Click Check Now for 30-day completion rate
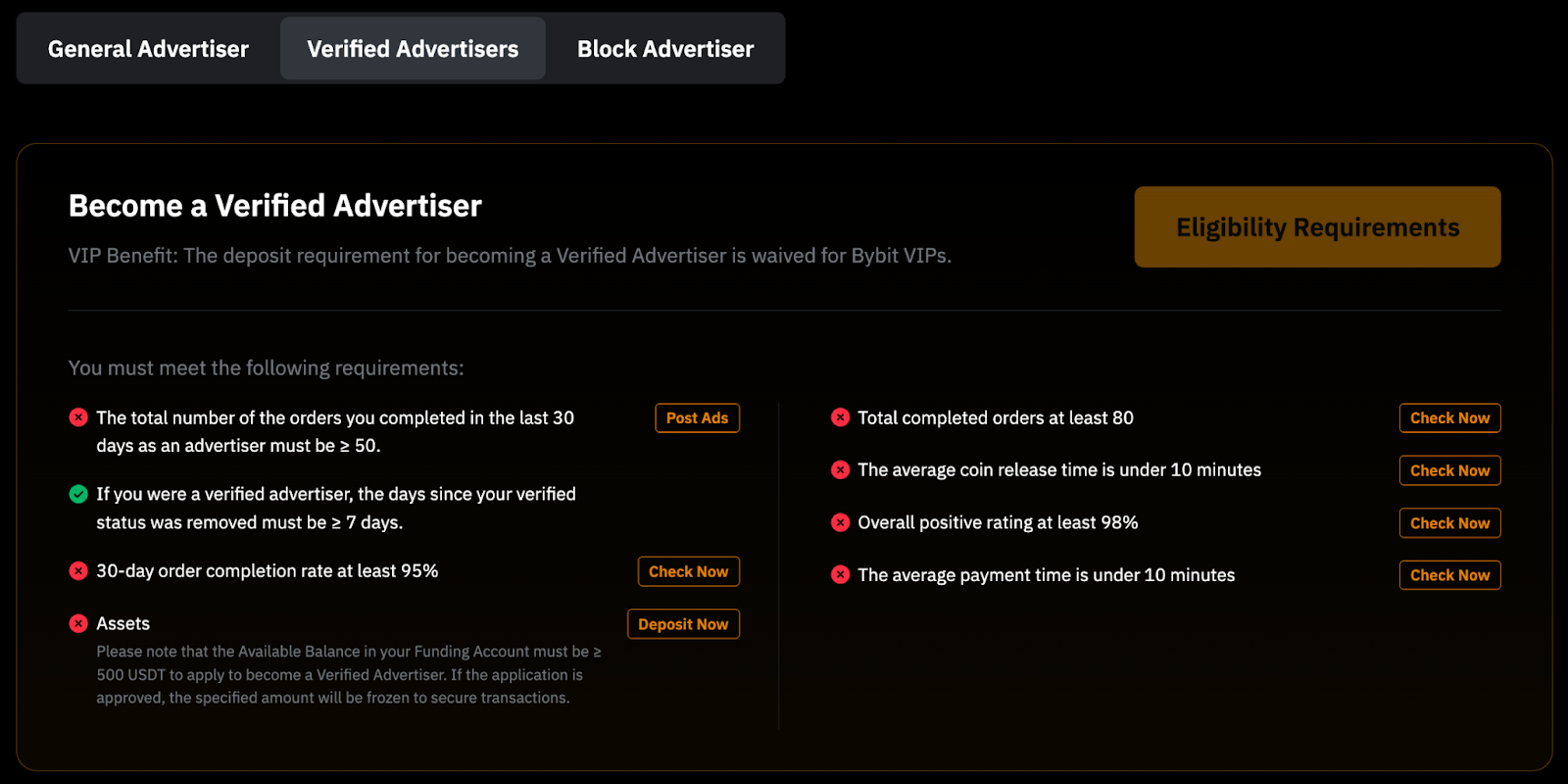1568x784 pixels. pos(688,571)
